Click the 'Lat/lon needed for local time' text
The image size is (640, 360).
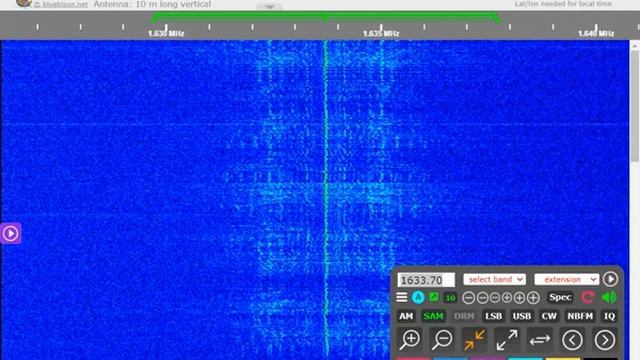point(563,4)
